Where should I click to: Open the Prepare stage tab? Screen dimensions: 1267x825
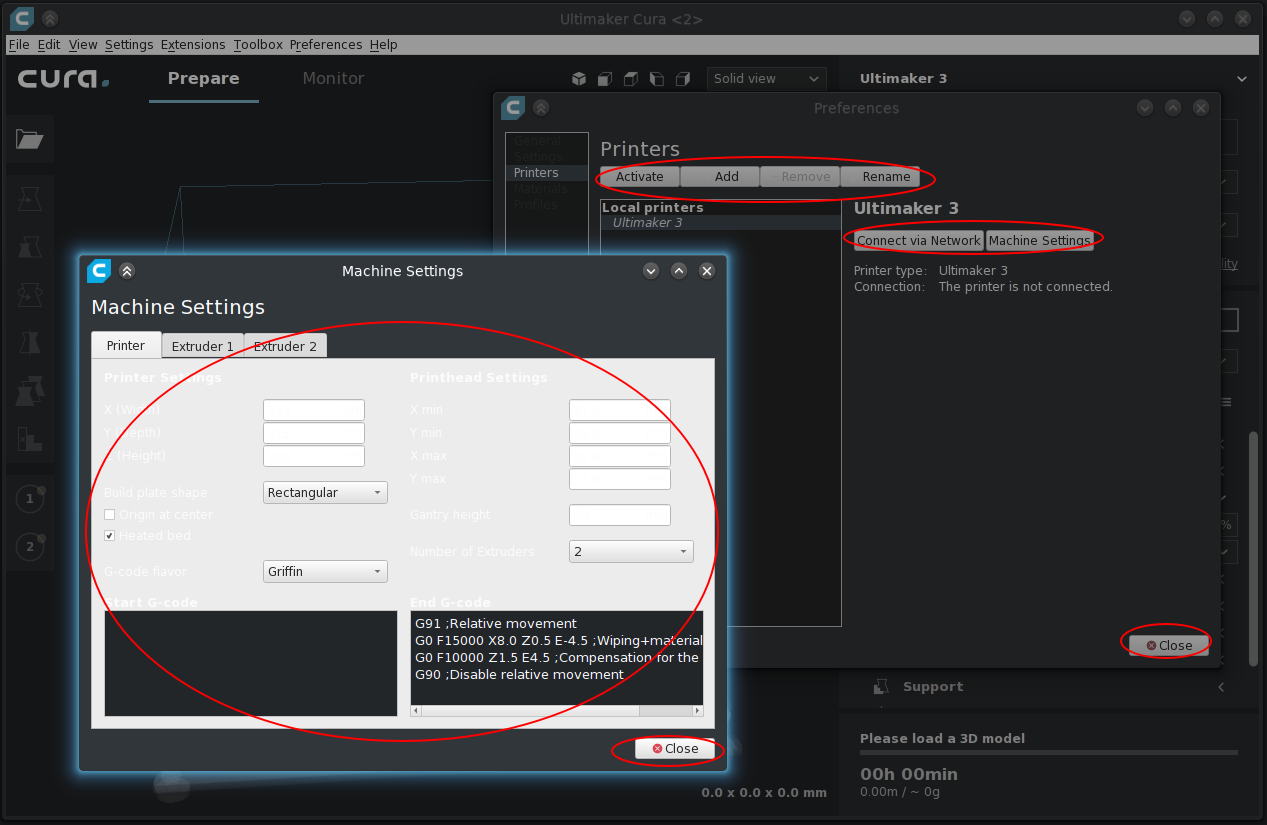pyautogui.click(x=204, y=79)
